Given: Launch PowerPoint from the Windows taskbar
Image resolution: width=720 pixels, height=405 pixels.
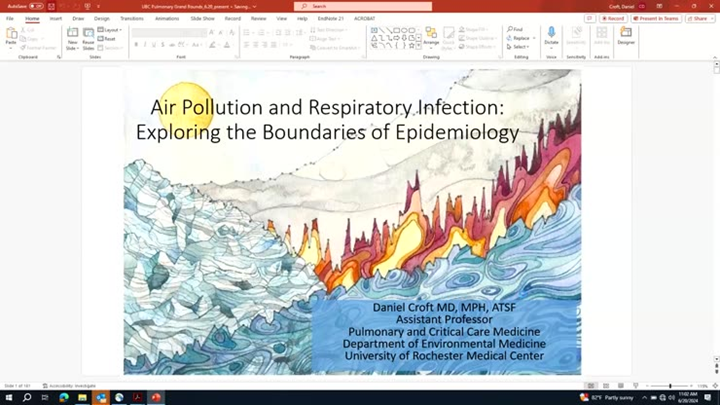Looking at the screenshot, I should point(156,397).
